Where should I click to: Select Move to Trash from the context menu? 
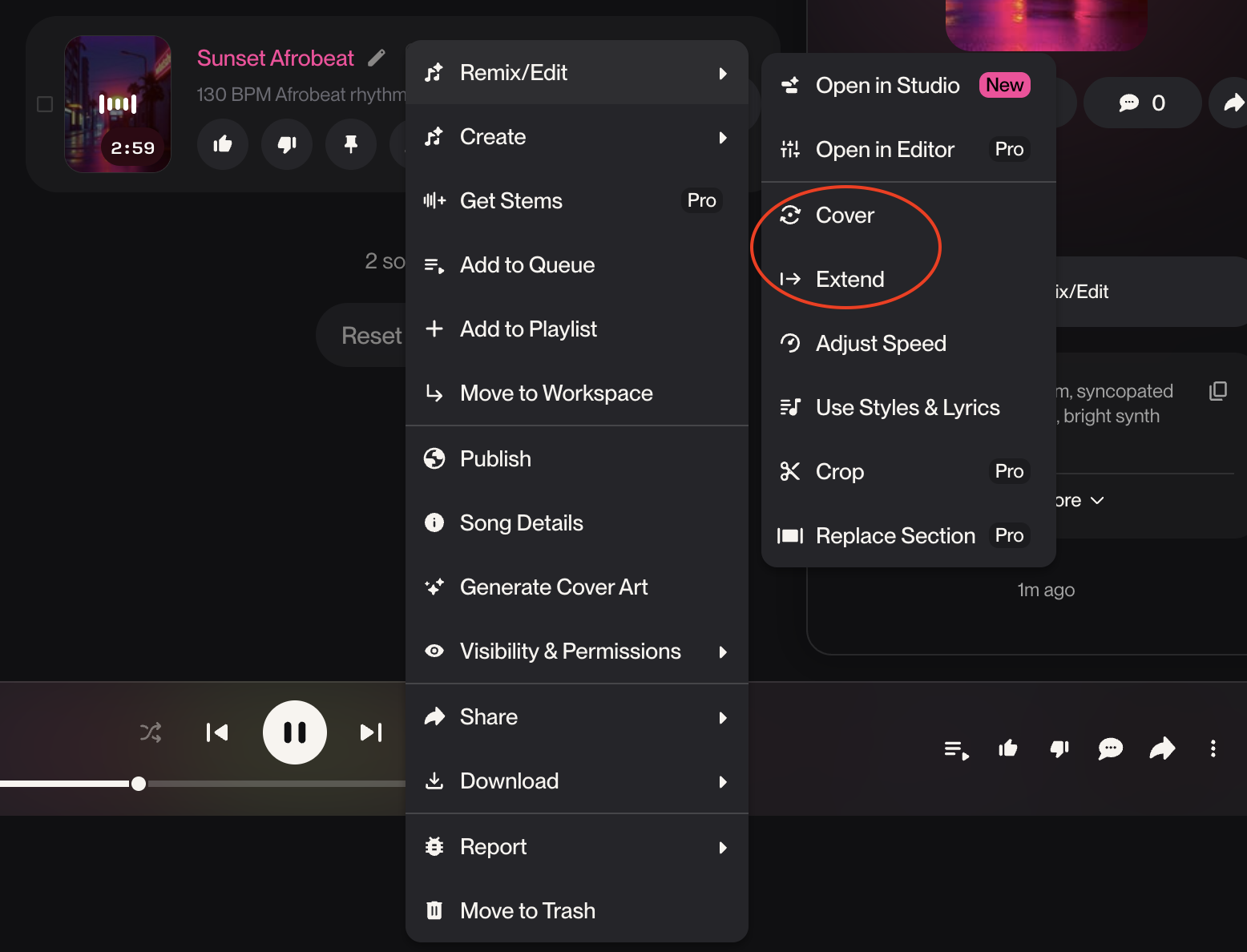click(527, 910)
